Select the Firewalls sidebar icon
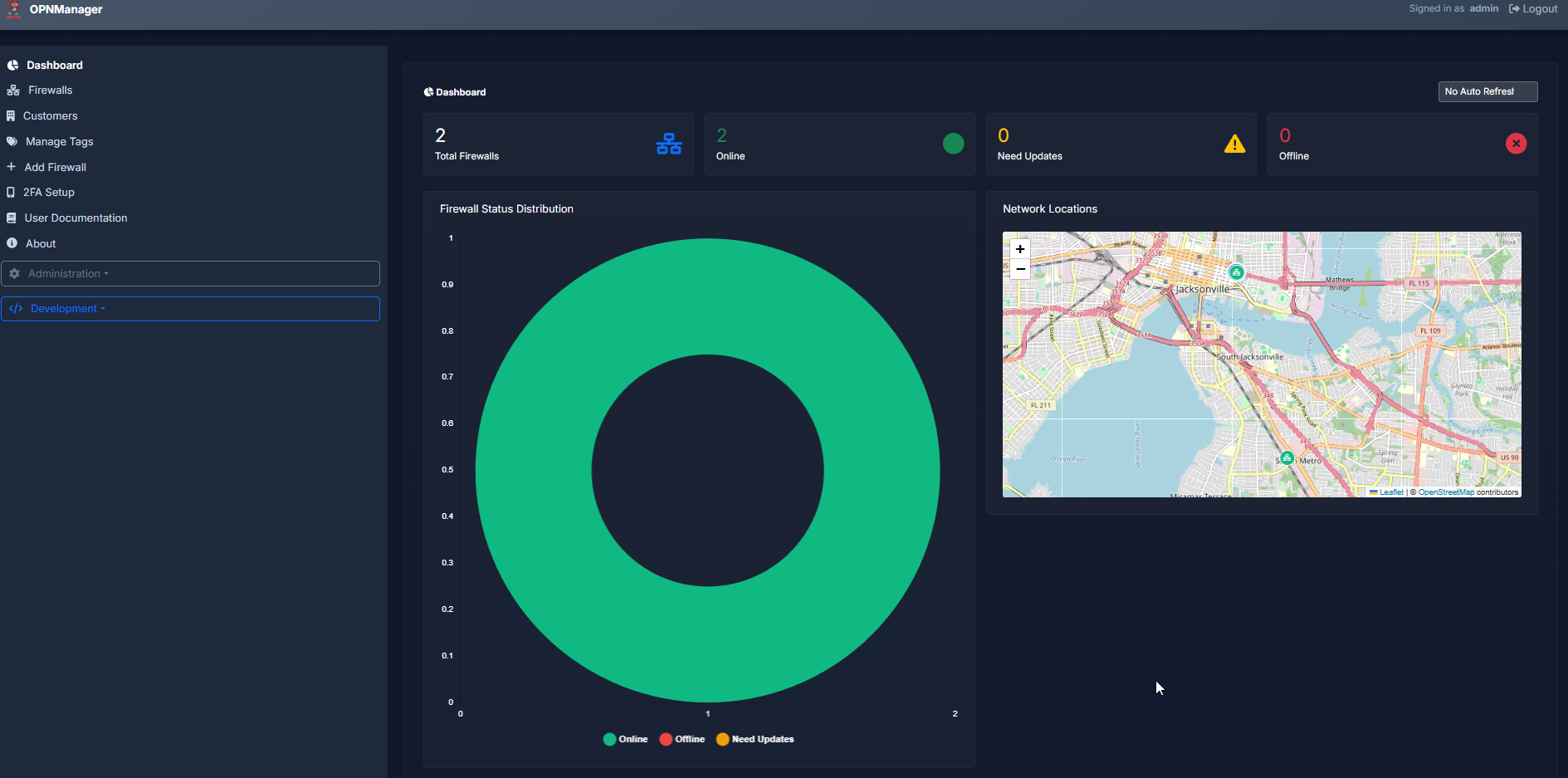 (x=12, y=90)
